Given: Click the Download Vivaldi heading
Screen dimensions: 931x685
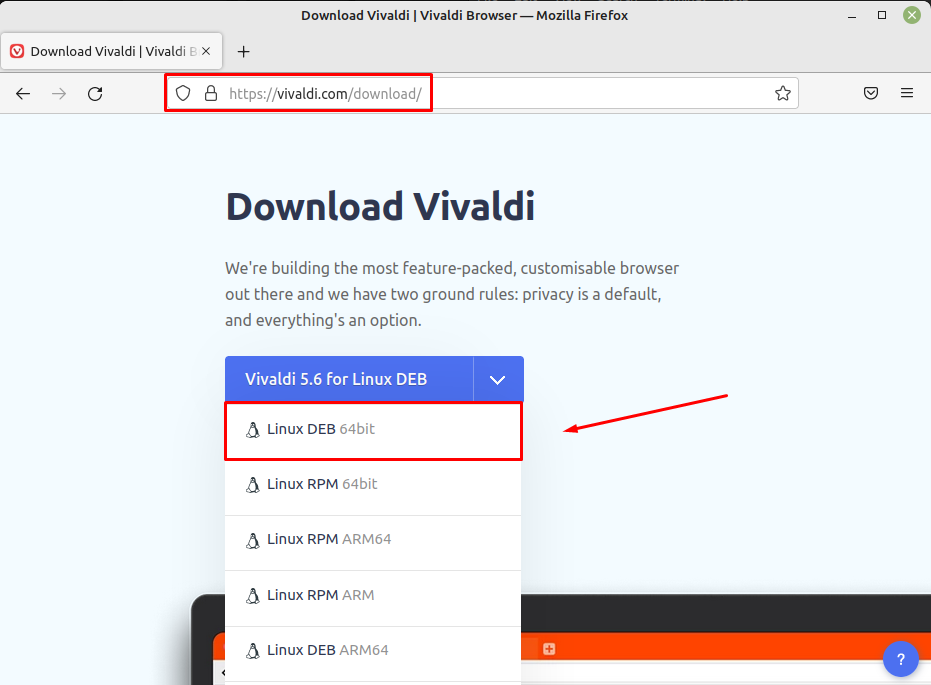Looking at the screenshot, I should (x=380, y=207).
